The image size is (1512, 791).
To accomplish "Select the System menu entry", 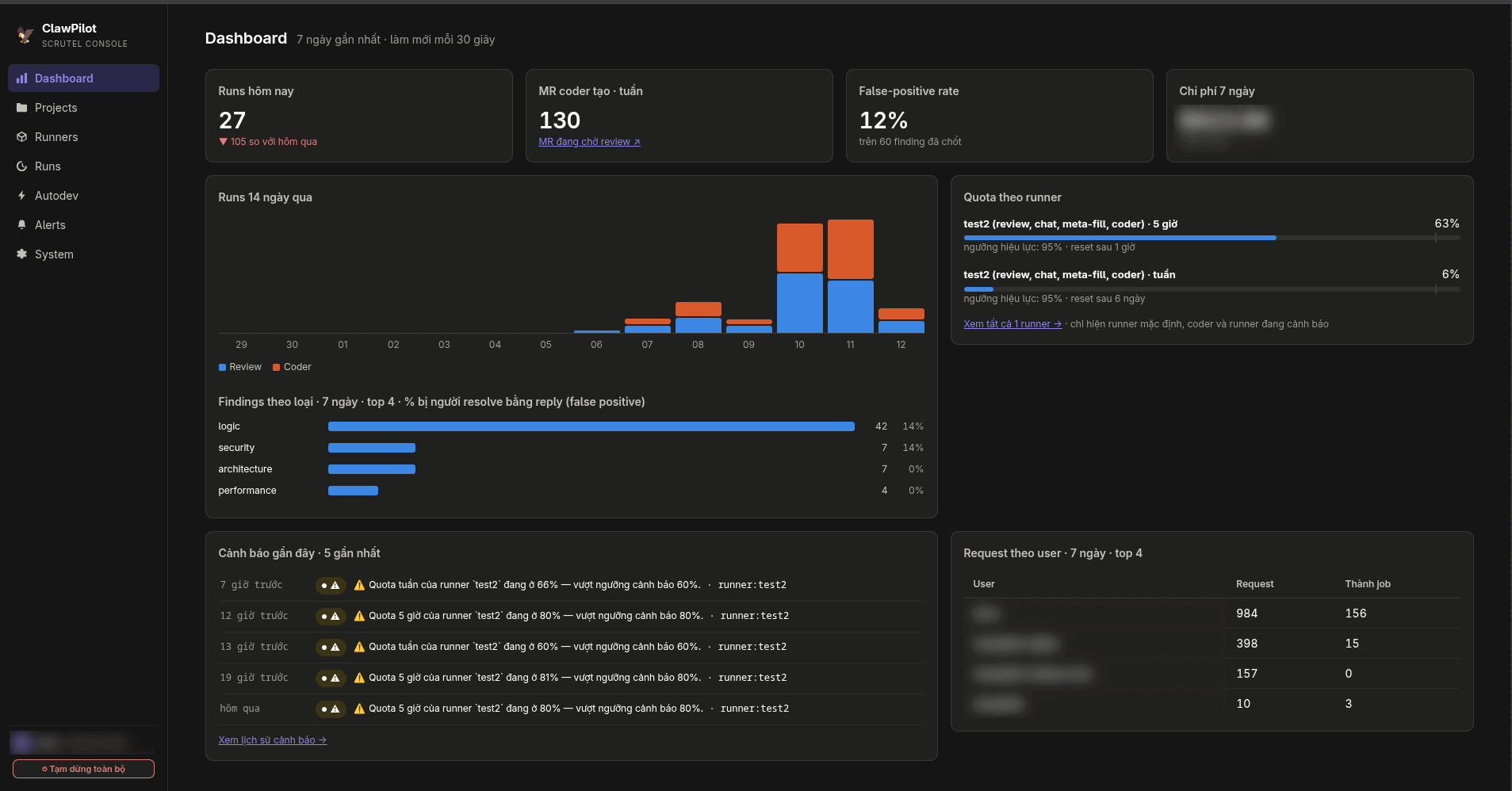I will coord(83,254).
